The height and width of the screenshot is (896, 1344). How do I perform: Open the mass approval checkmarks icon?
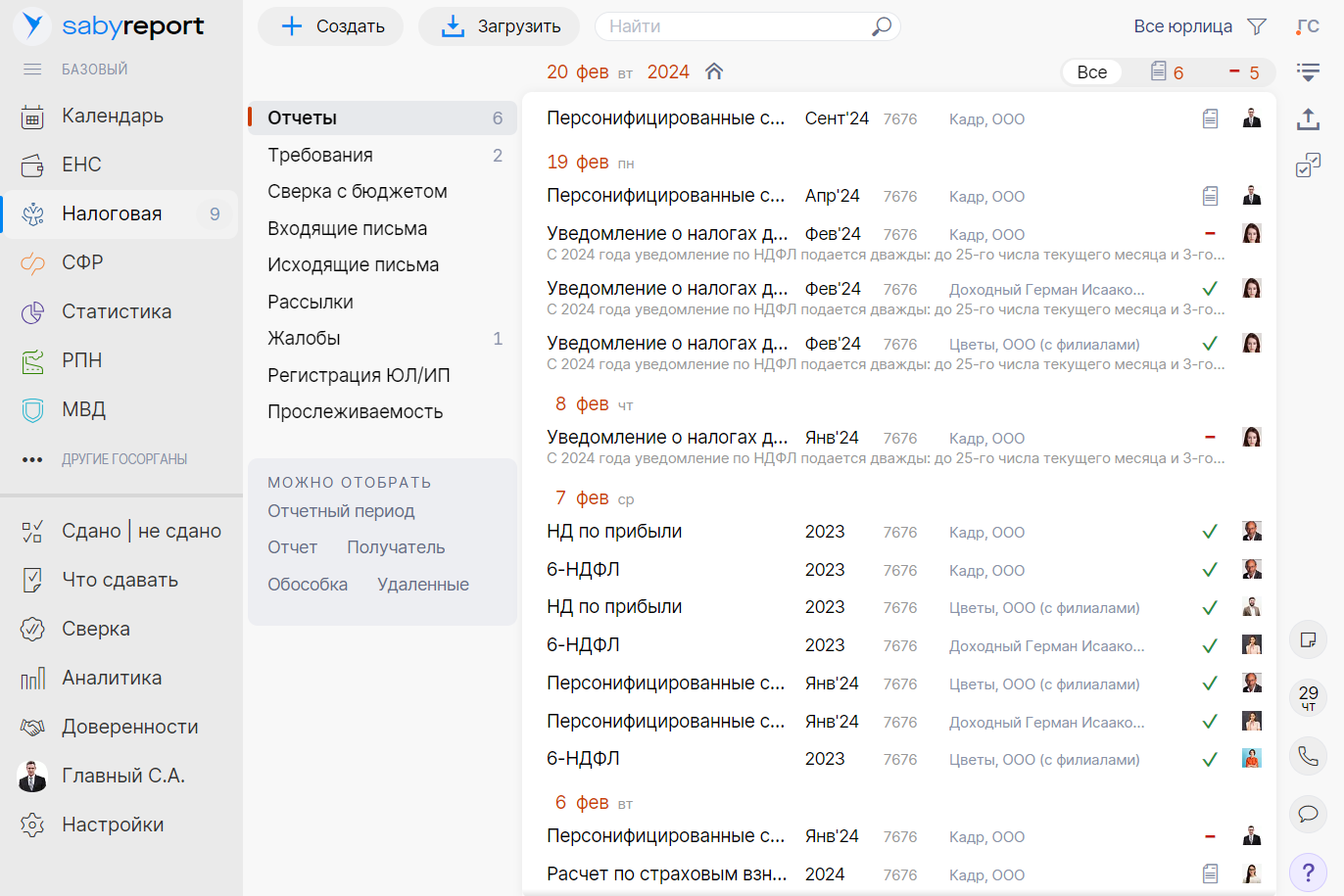click(x=1308, y=166)
